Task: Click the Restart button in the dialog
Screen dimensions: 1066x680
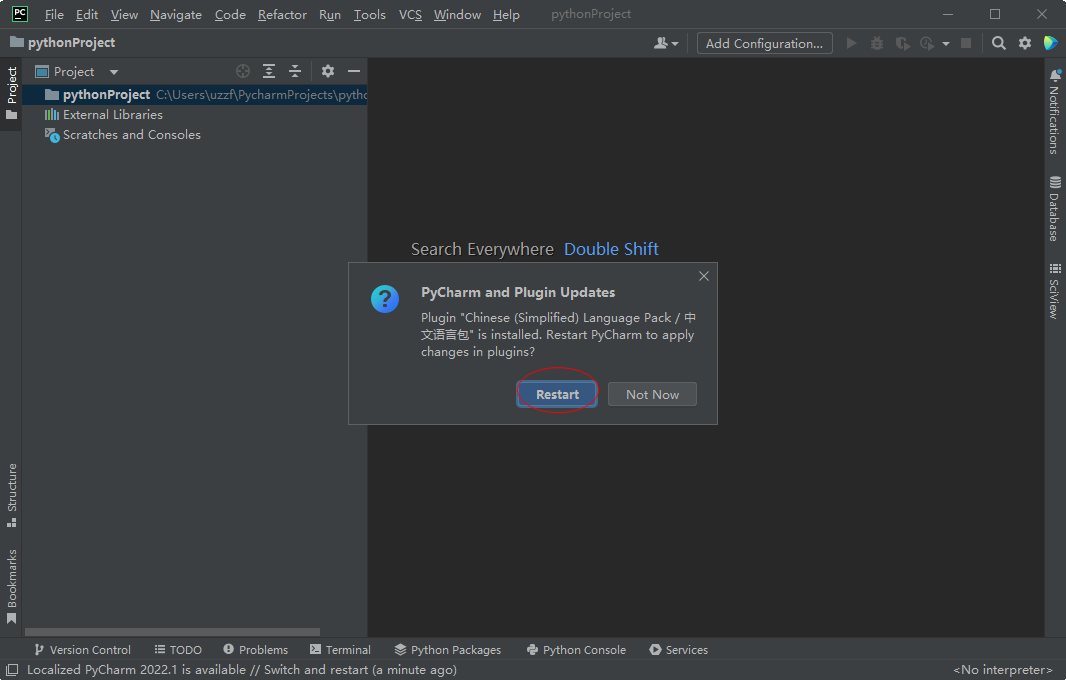Action: pyautogui.click(x=557, y=394)
